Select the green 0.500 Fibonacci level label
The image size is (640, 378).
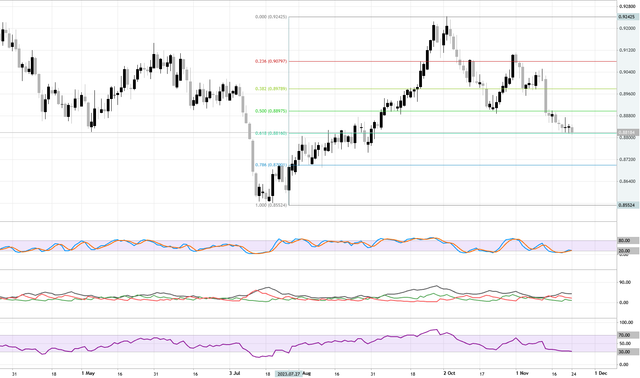271,111
